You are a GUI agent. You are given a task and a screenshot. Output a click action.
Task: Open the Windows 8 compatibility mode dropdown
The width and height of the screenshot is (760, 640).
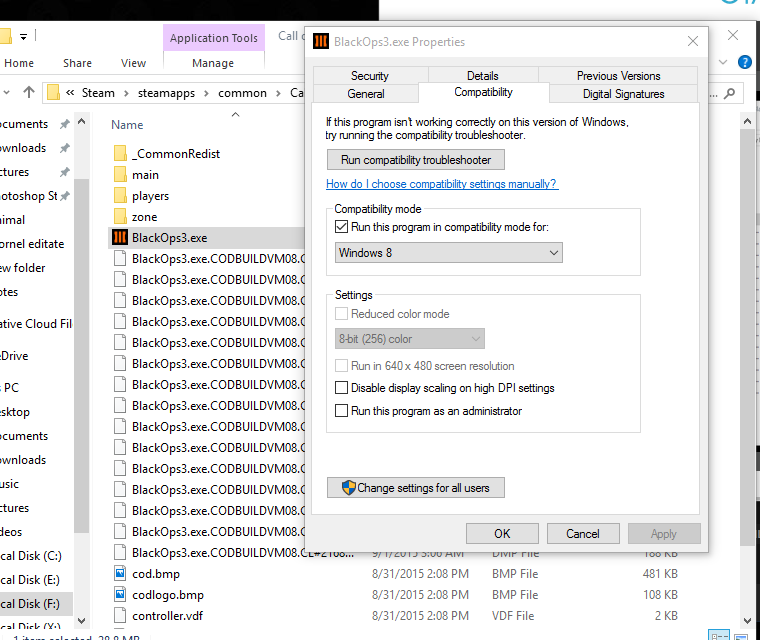click(448, 253)
